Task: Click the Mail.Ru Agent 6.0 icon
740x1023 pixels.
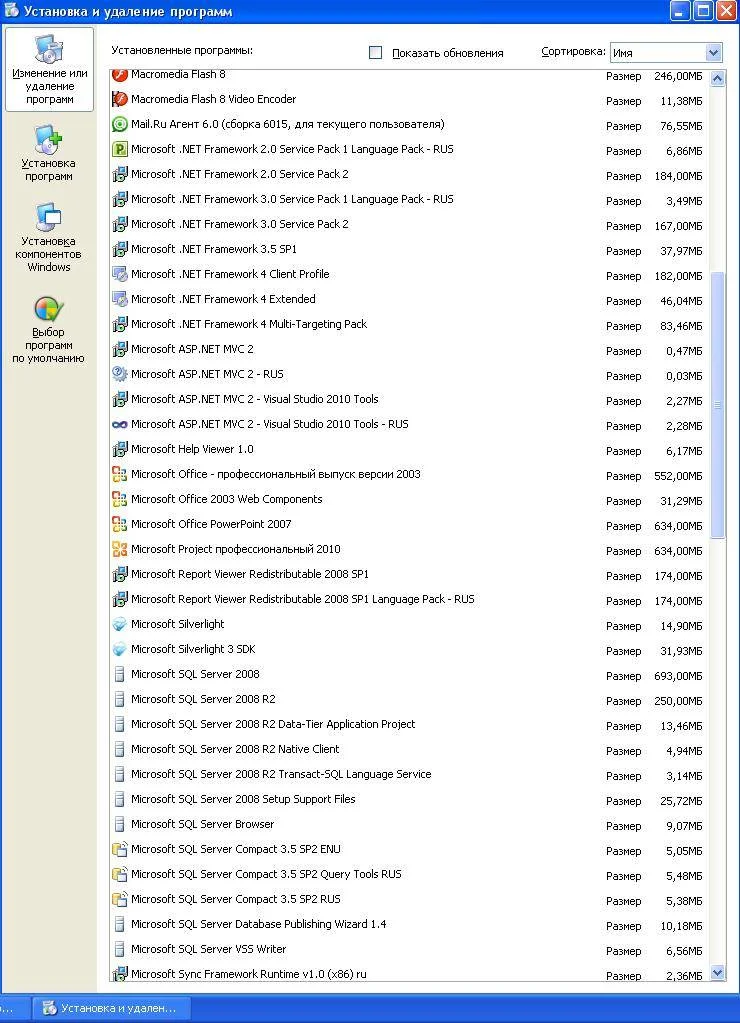Action: 120,125
